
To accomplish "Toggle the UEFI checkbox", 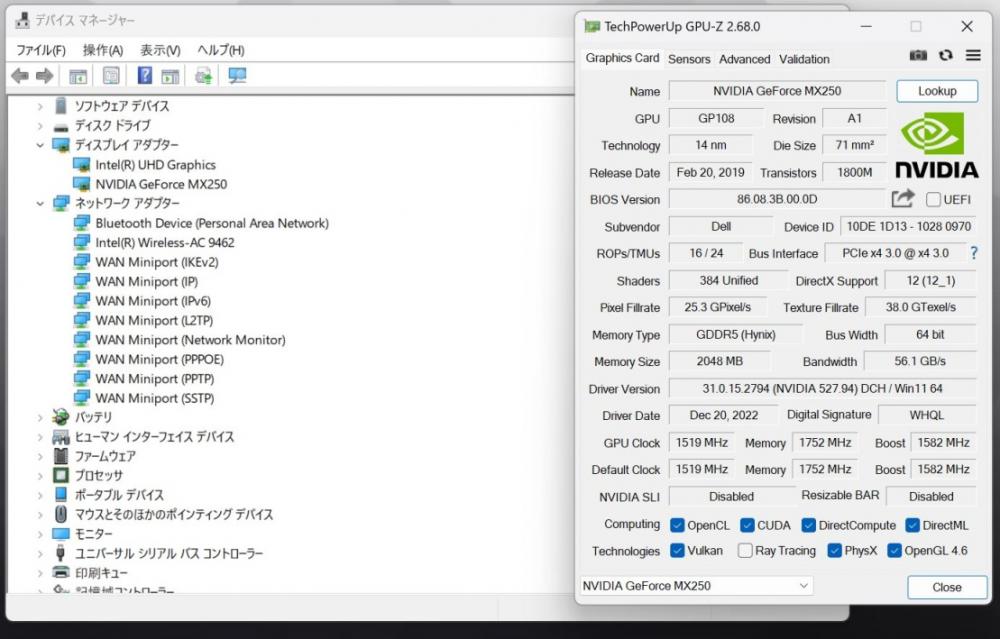I will (933, 200).
